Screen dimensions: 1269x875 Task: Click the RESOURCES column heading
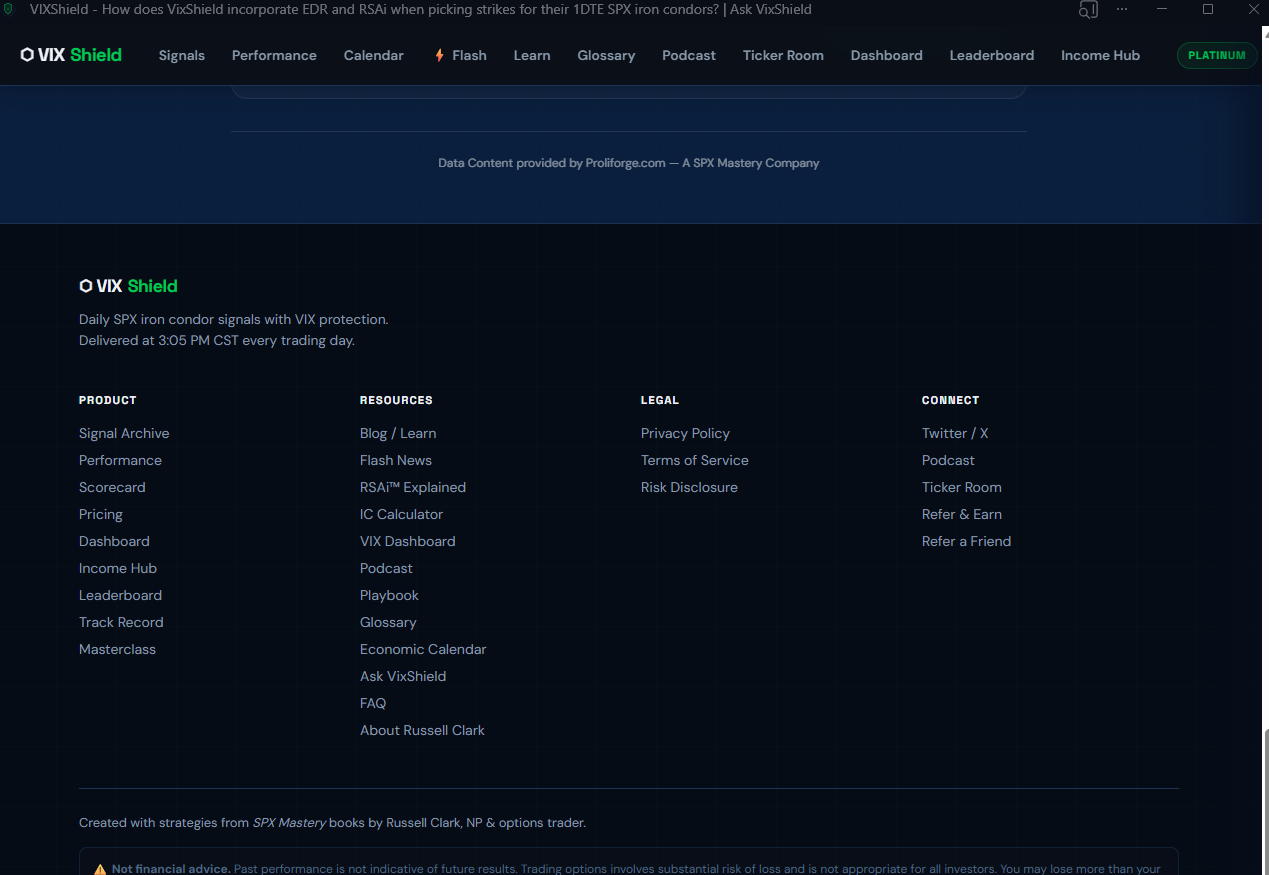(396, 400)
